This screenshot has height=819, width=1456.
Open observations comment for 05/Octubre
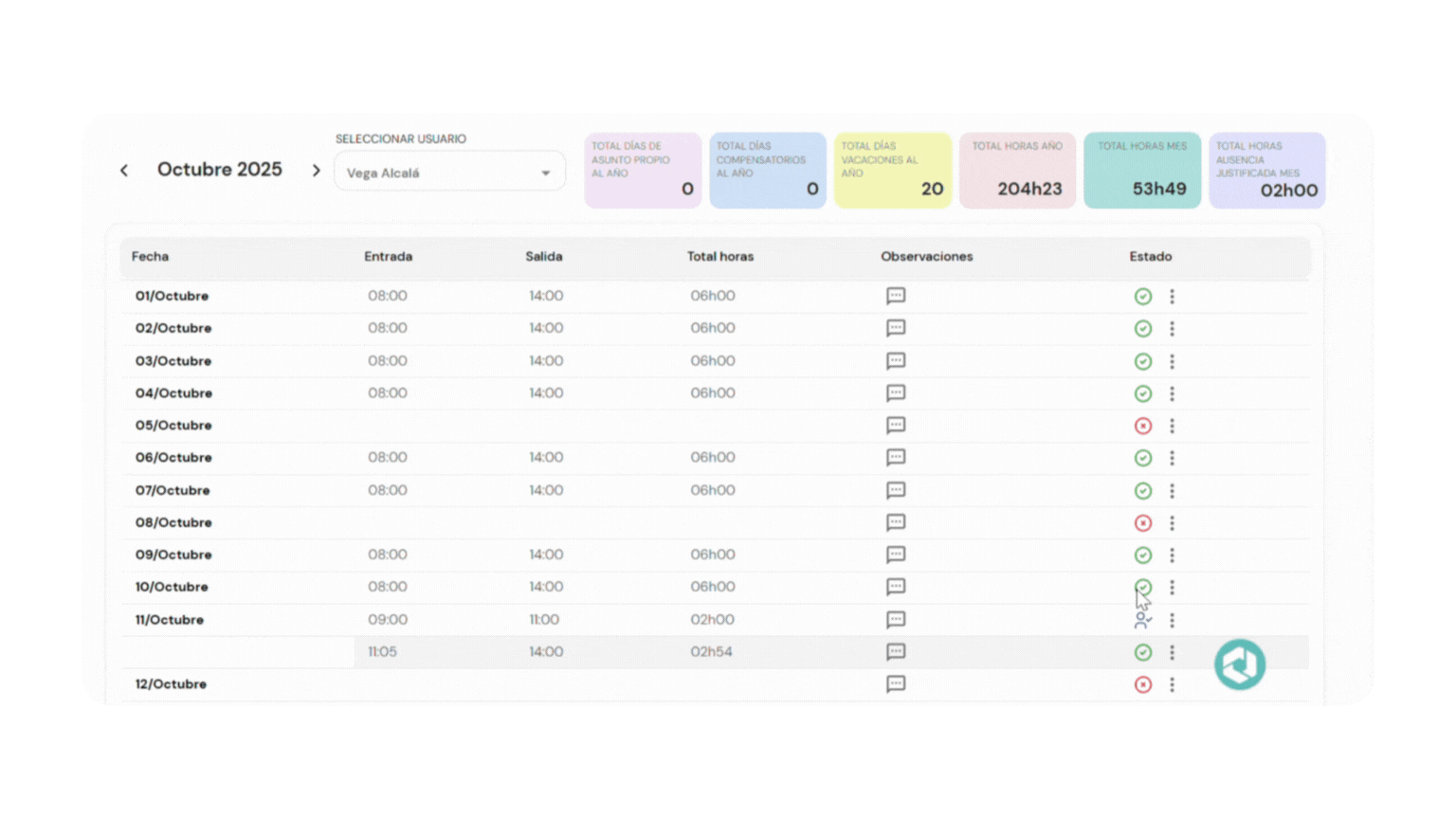896,426
